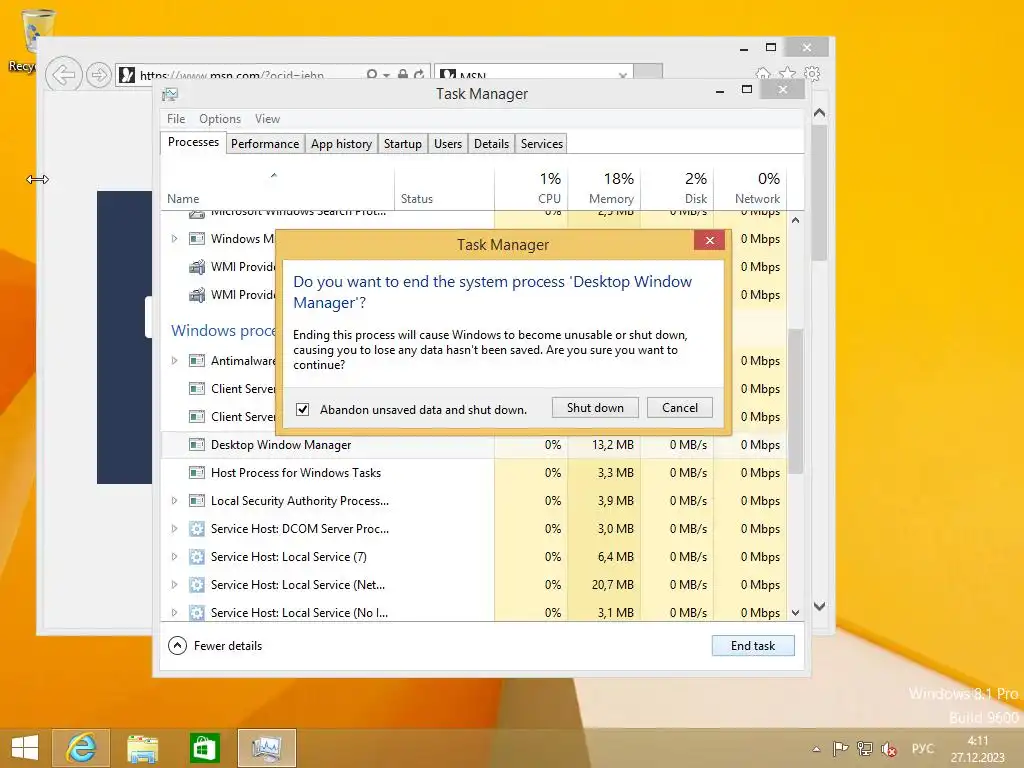This screenshot has width=1024, height=768.
Task: Open File Explorer from taskbar
Action: (142, 748)
